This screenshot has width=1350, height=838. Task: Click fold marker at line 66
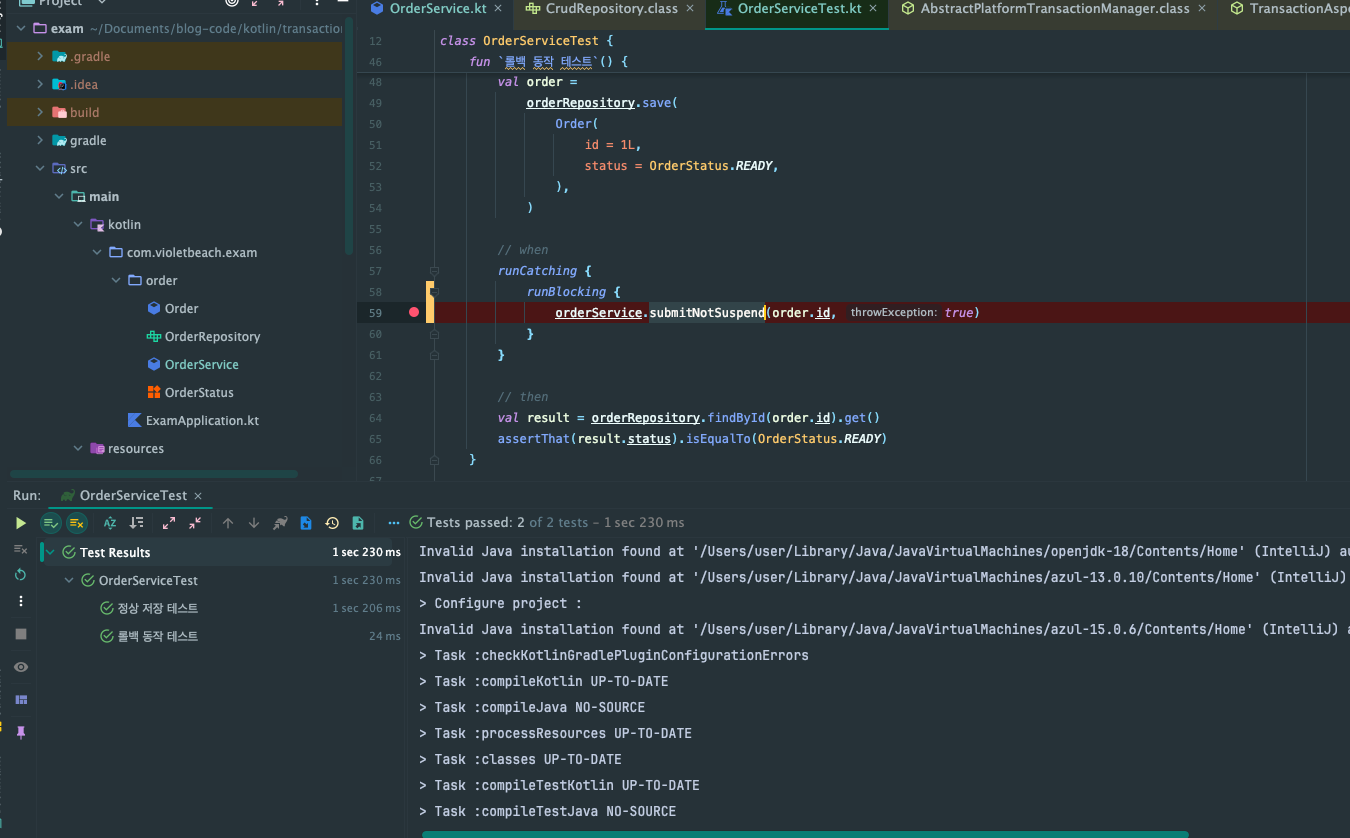click(x=435, y=460)
